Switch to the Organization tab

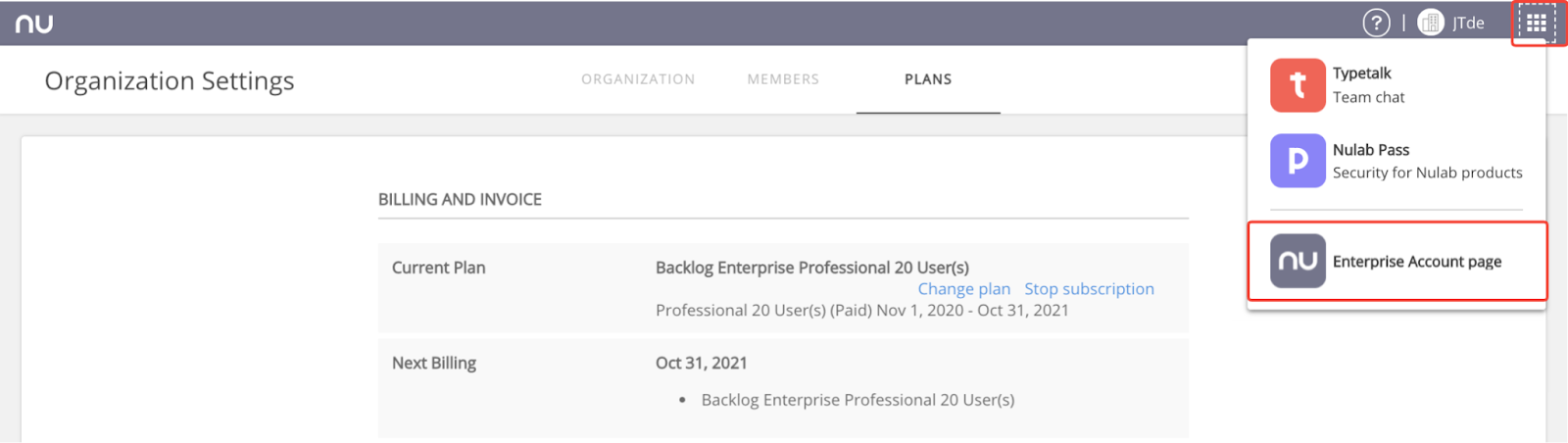pos(638,79)
